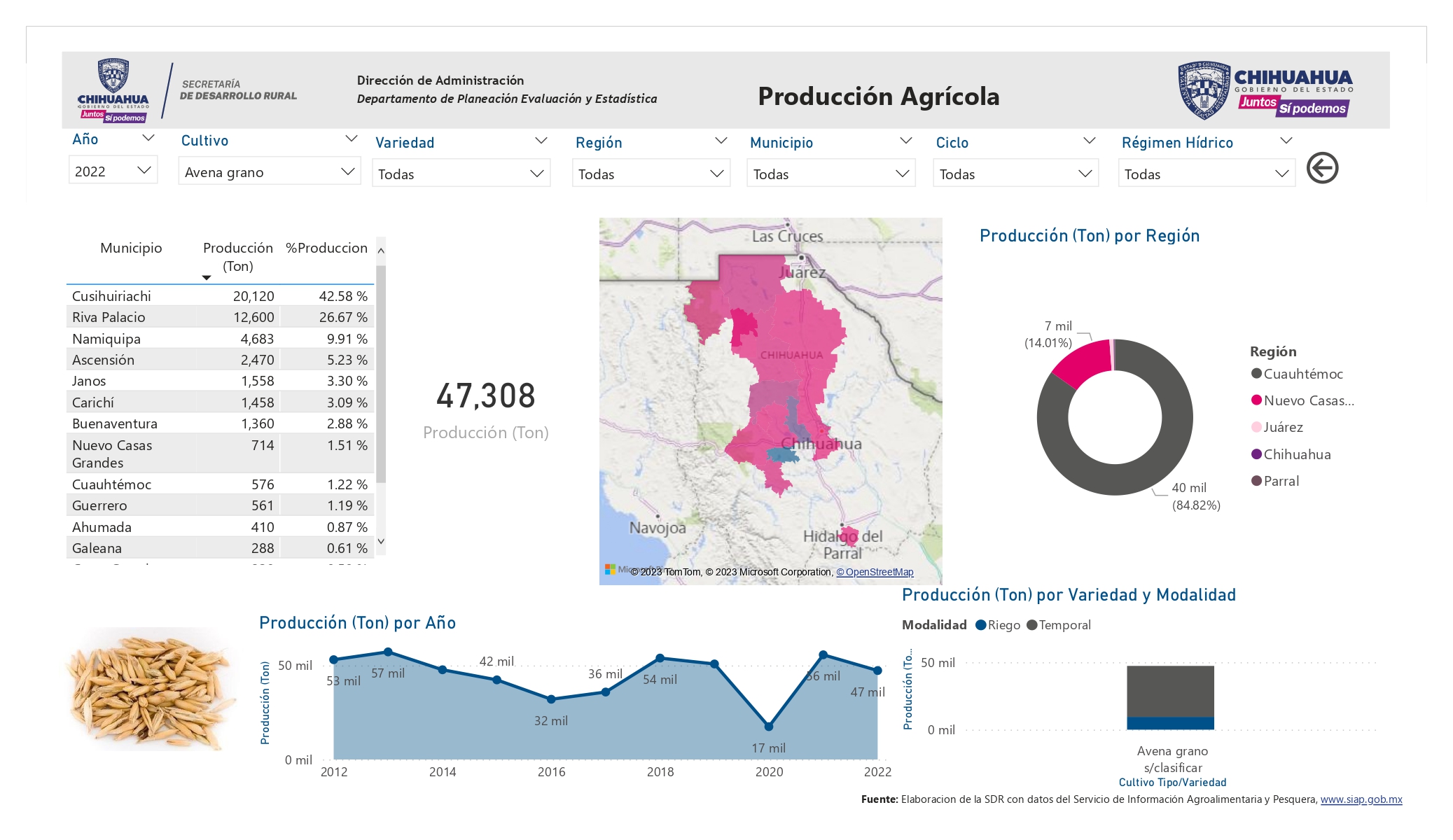The image size is (1453, 840).
Task: Collapse the Cultivo slicer header chevron
Action: [x=352, y=139]
